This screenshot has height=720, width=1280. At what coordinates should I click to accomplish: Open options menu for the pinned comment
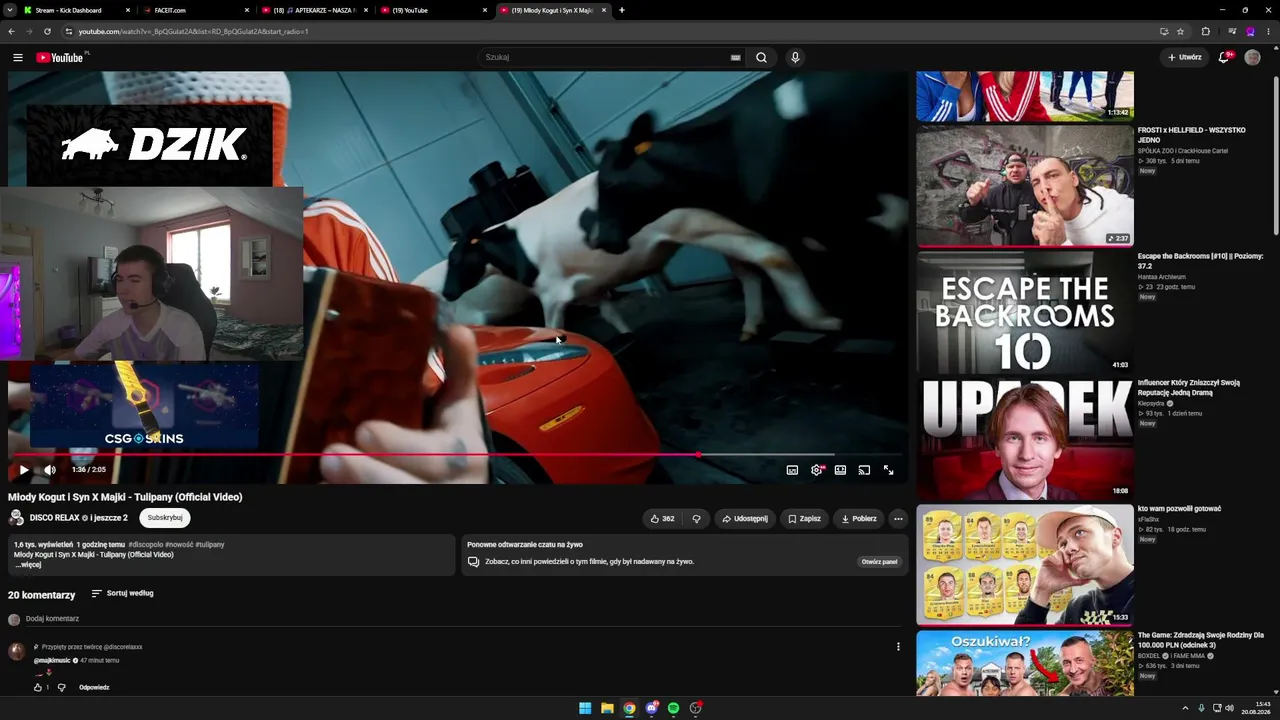898,647
